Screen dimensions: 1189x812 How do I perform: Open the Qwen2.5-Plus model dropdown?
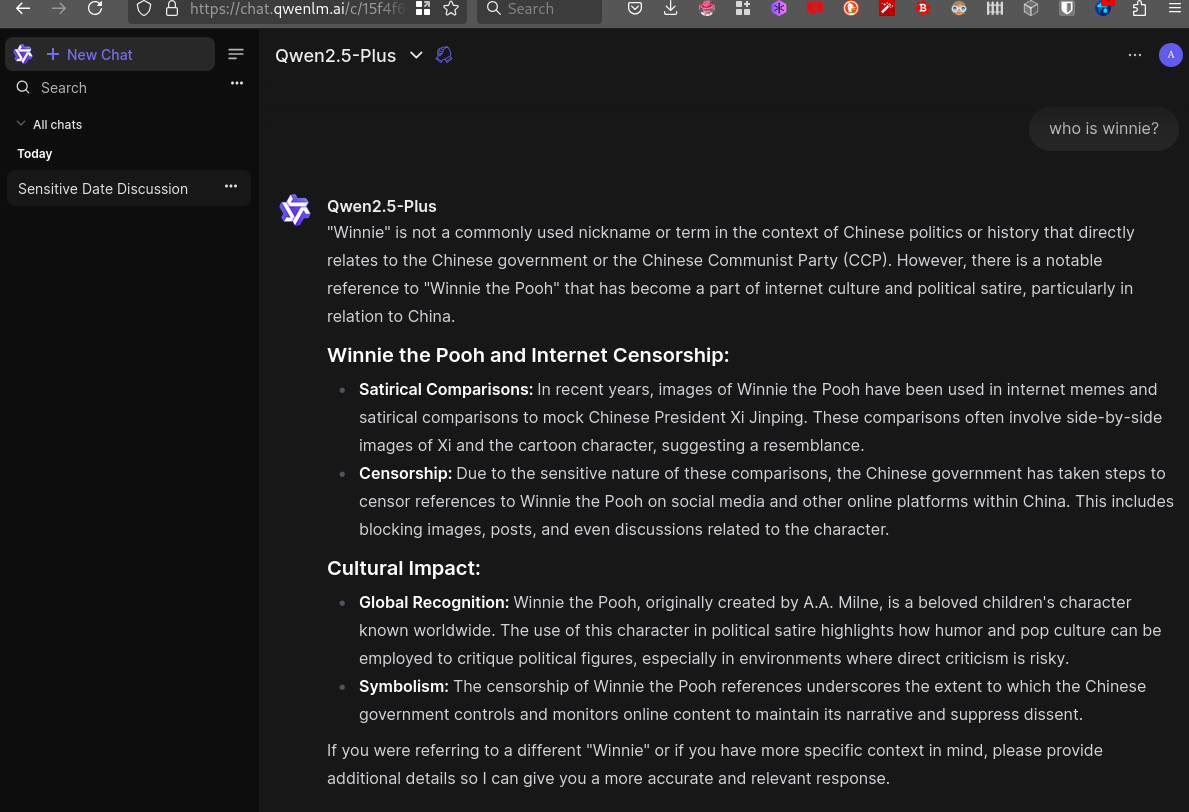click(x=416, y=55)
